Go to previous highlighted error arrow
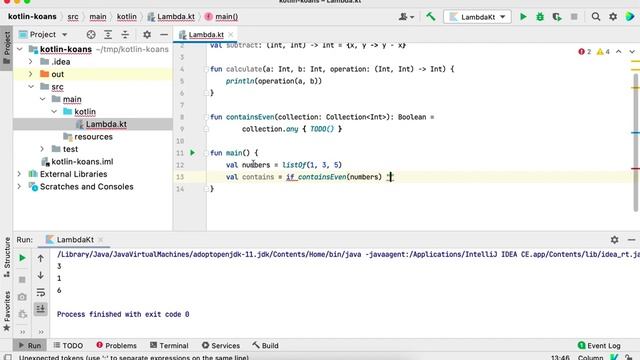 (619, 52)
